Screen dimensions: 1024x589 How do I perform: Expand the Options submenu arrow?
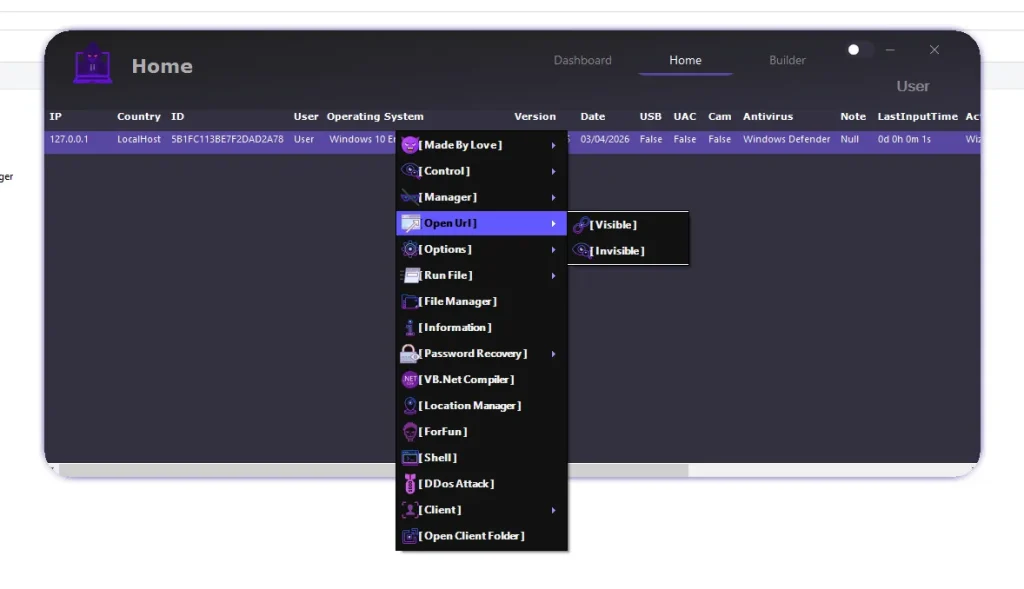coord(553,250)
